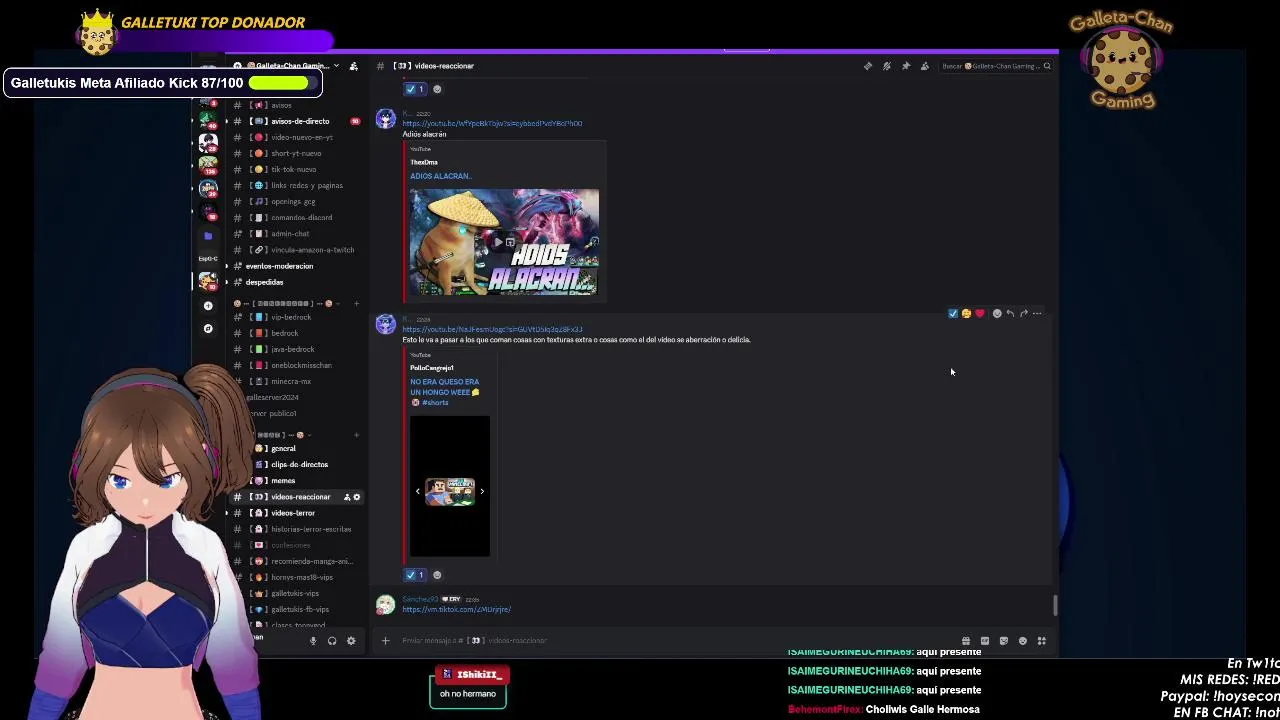This screenshot has width=1280, height=720.
Task: Toggle headphones deafen in user panel
Action: 332,641
